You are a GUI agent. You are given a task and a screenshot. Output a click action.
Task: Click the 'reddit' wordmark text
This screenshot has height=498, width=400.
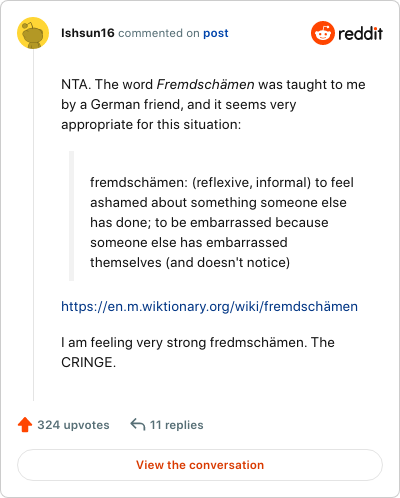[360, 33]
